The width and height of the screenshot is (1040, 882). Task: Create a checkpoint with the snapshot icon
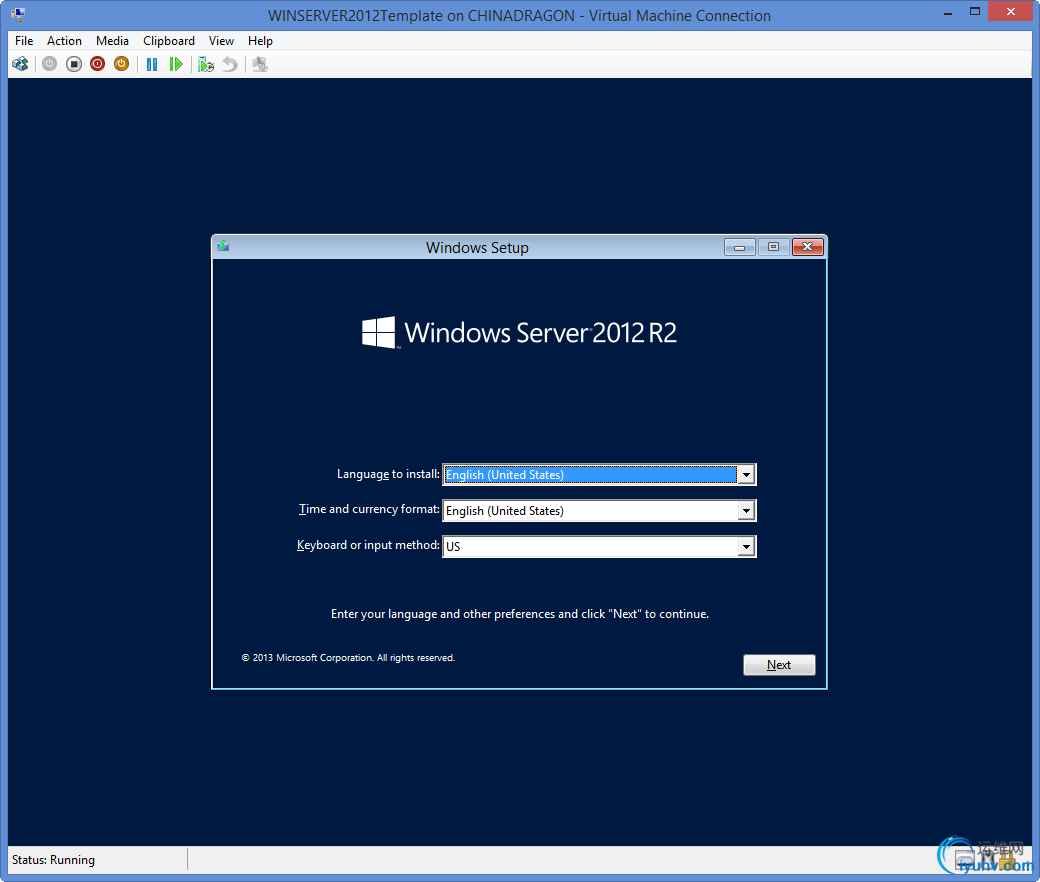pos(206,64)
